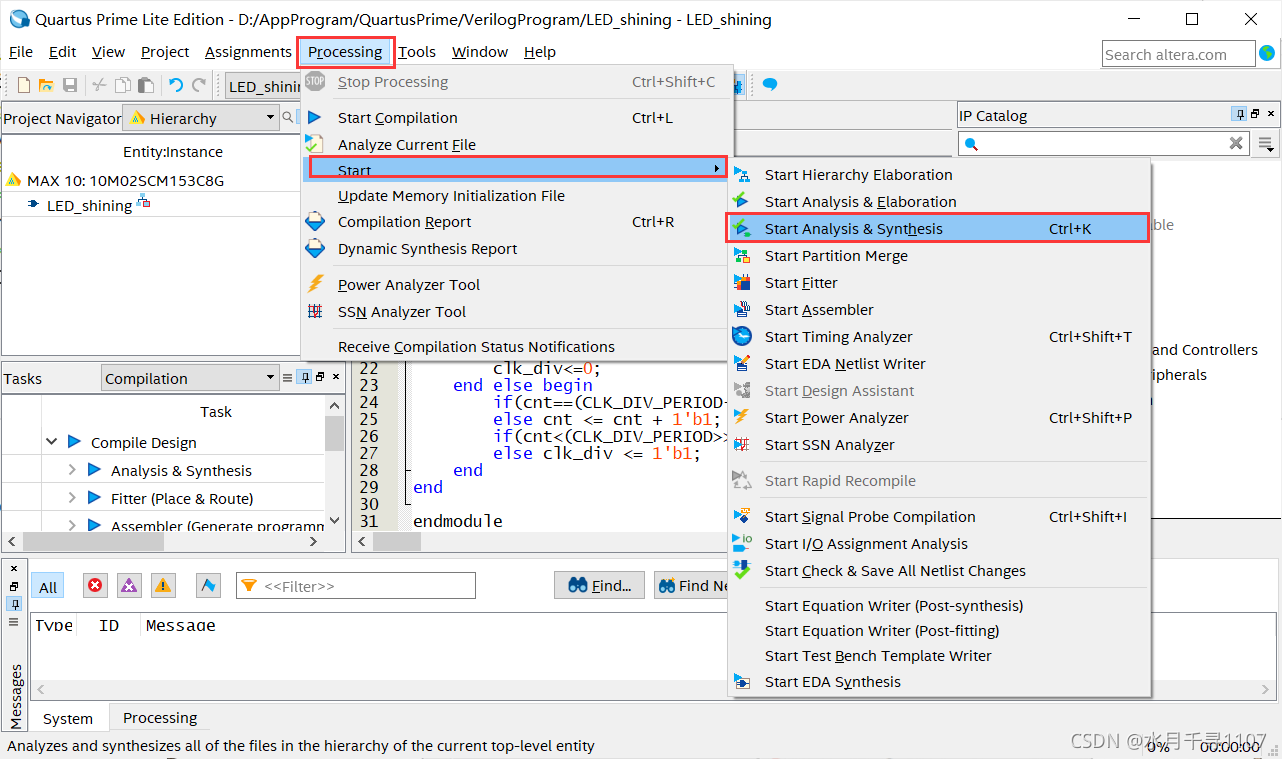
Task: Click the IP Catalog search field
Action: point(1104,144)
